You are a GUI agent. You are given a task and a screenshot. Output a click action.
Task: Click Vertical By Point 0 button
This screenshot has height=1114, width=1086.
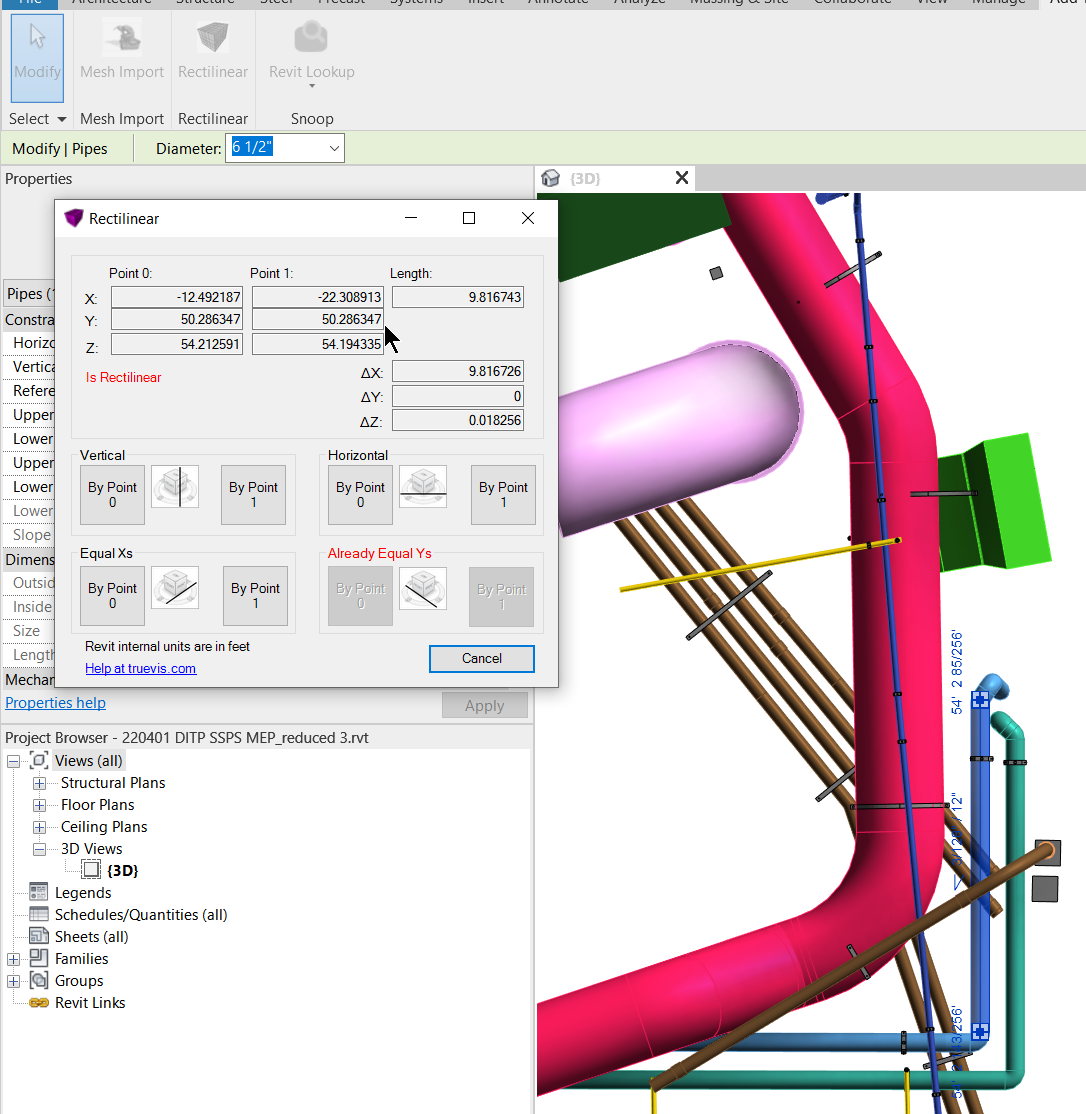[112, 494]
